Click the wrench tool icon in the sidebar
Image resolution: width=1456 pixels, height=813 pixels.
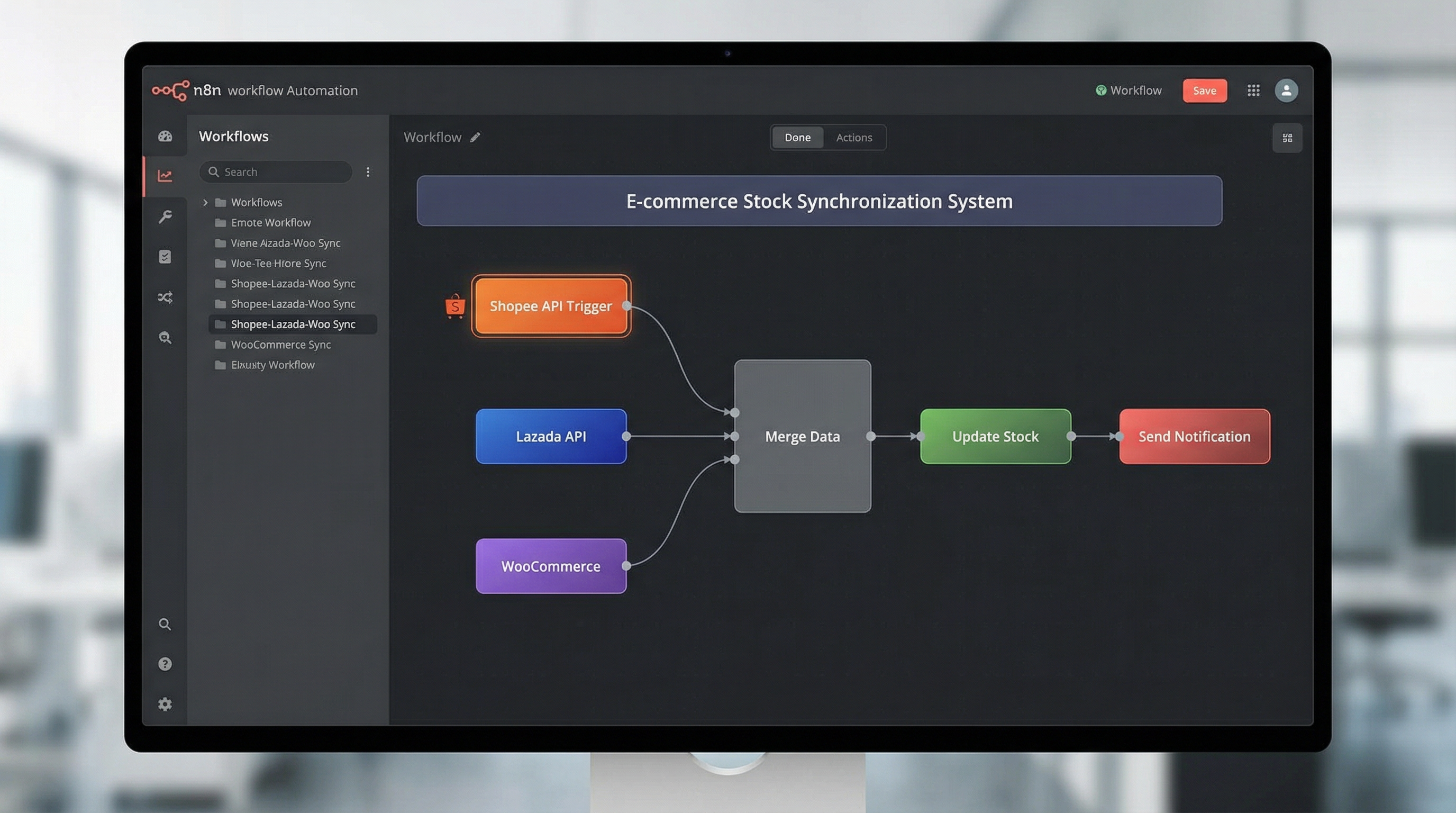[165, 216]
